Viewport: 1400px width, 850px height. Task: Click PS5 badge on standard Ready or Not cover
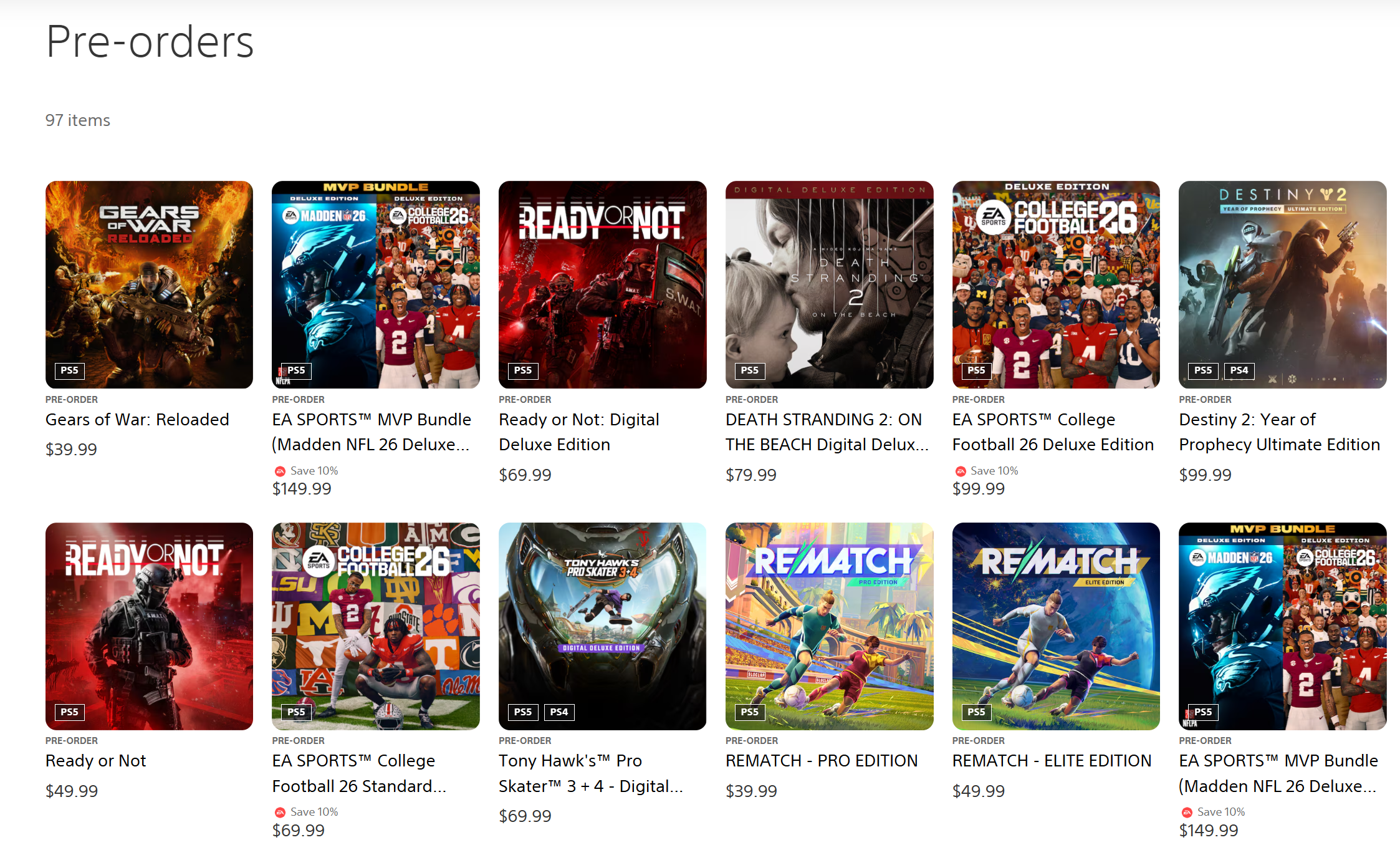click(x=69, y=712)
